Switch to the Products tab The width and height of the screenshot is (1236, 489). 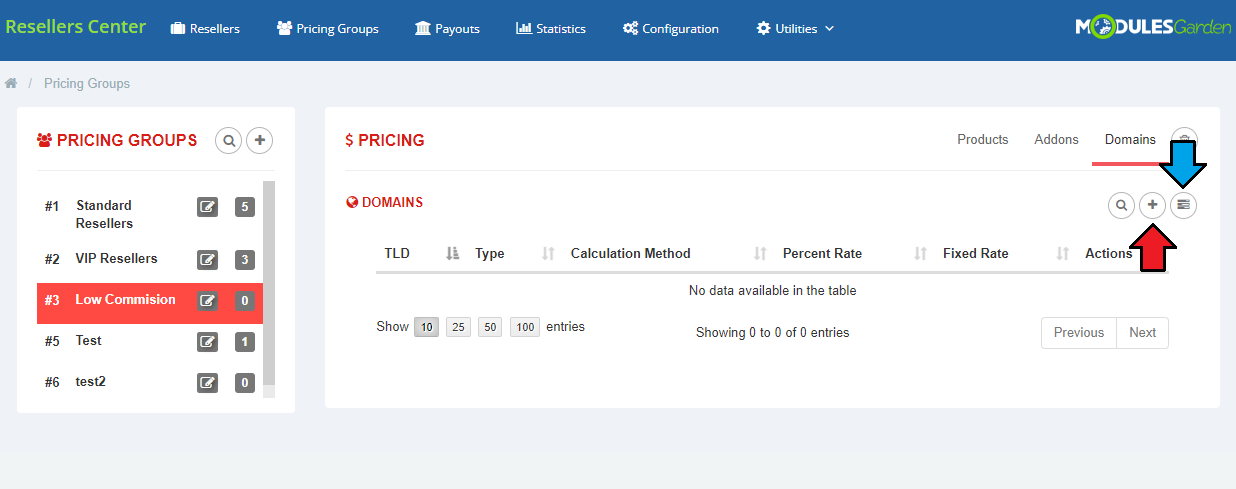click(x=983, y=139)
